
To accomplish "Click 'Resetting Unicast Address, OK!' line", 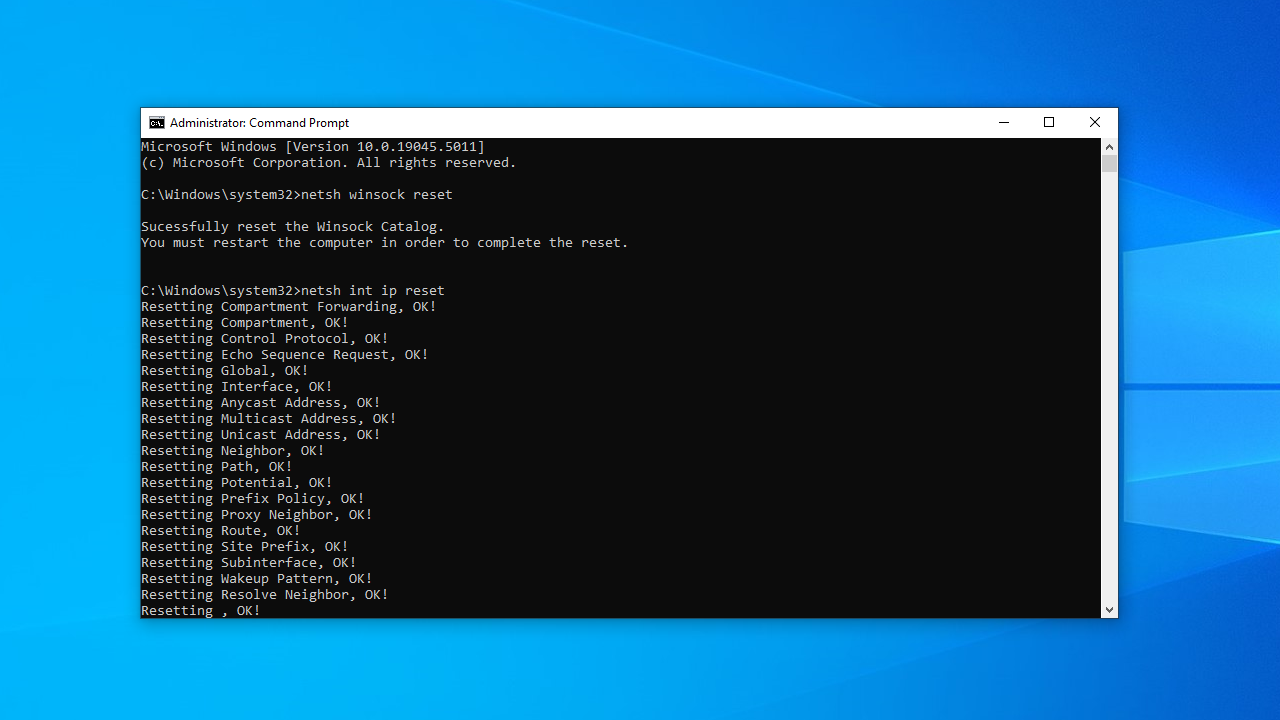I will tap(261, 435).
